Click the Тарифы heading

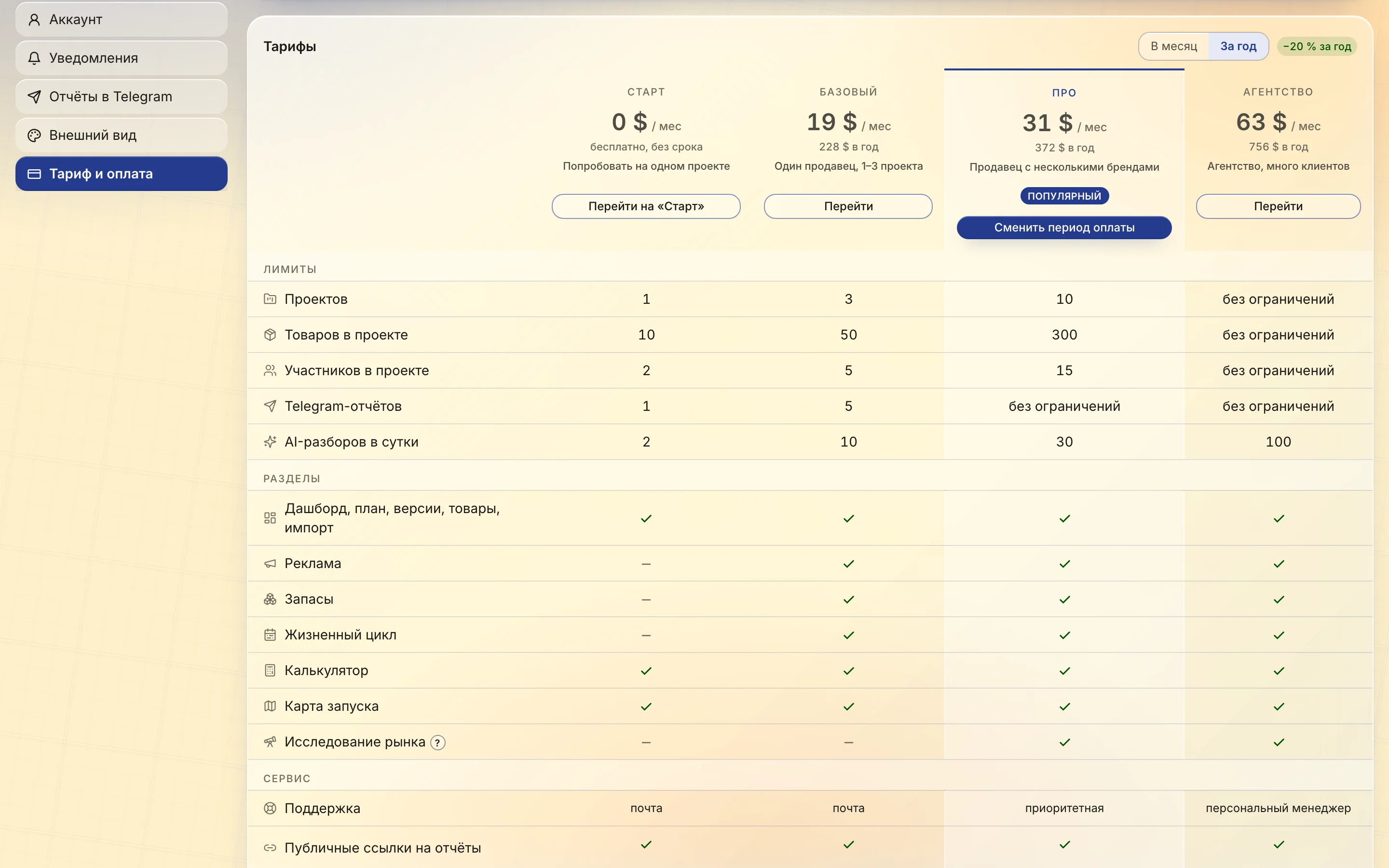point(290,46)
